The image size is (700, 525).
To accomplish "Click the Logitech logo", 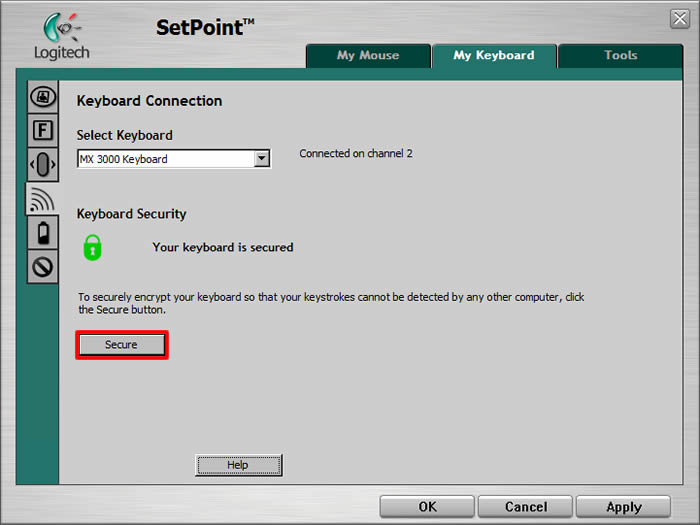I will (62, 37).
